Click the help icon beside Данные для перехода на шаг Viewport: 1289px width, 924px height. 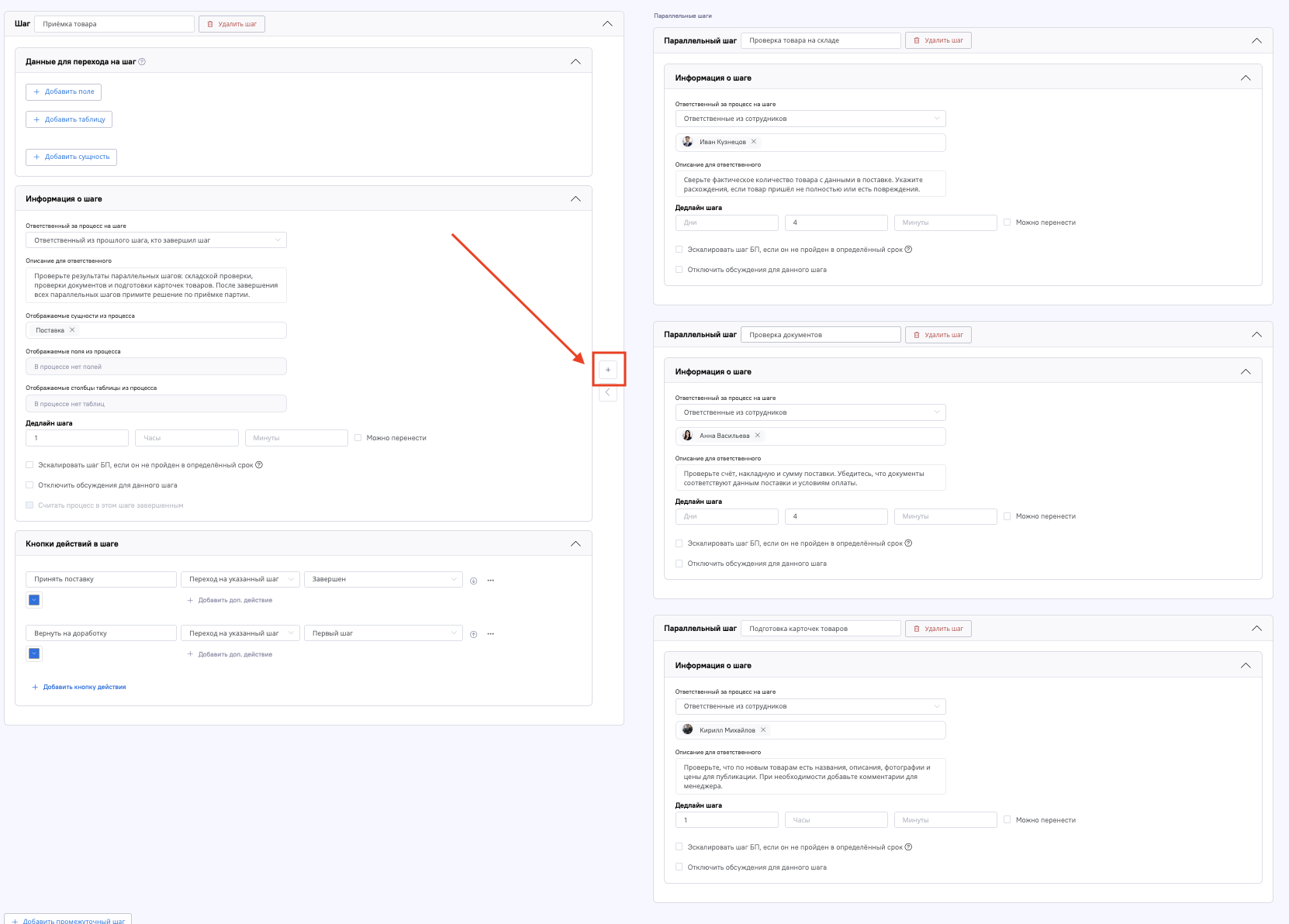tap(142, 62)
